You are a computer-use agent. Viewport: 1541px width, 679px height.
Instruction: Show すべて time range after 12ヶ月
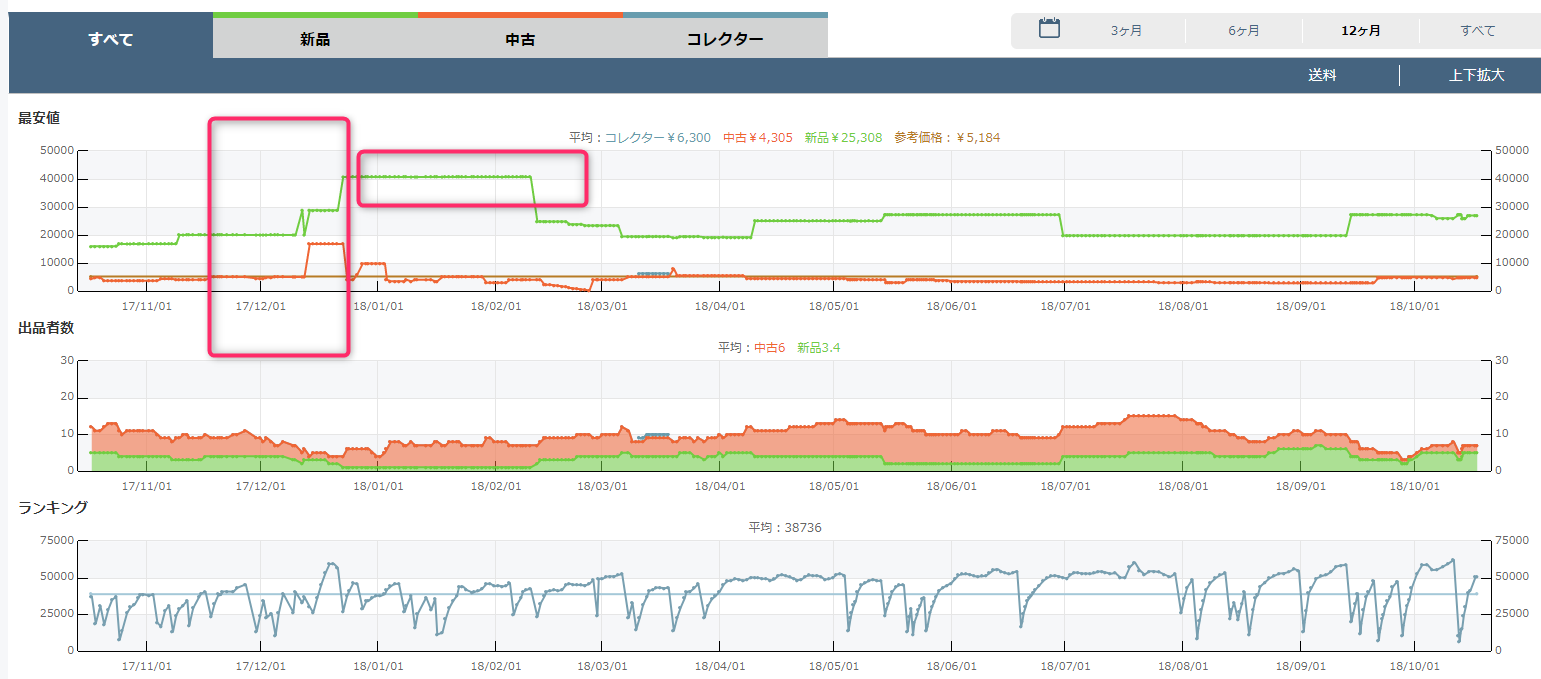coord(1477,31)
